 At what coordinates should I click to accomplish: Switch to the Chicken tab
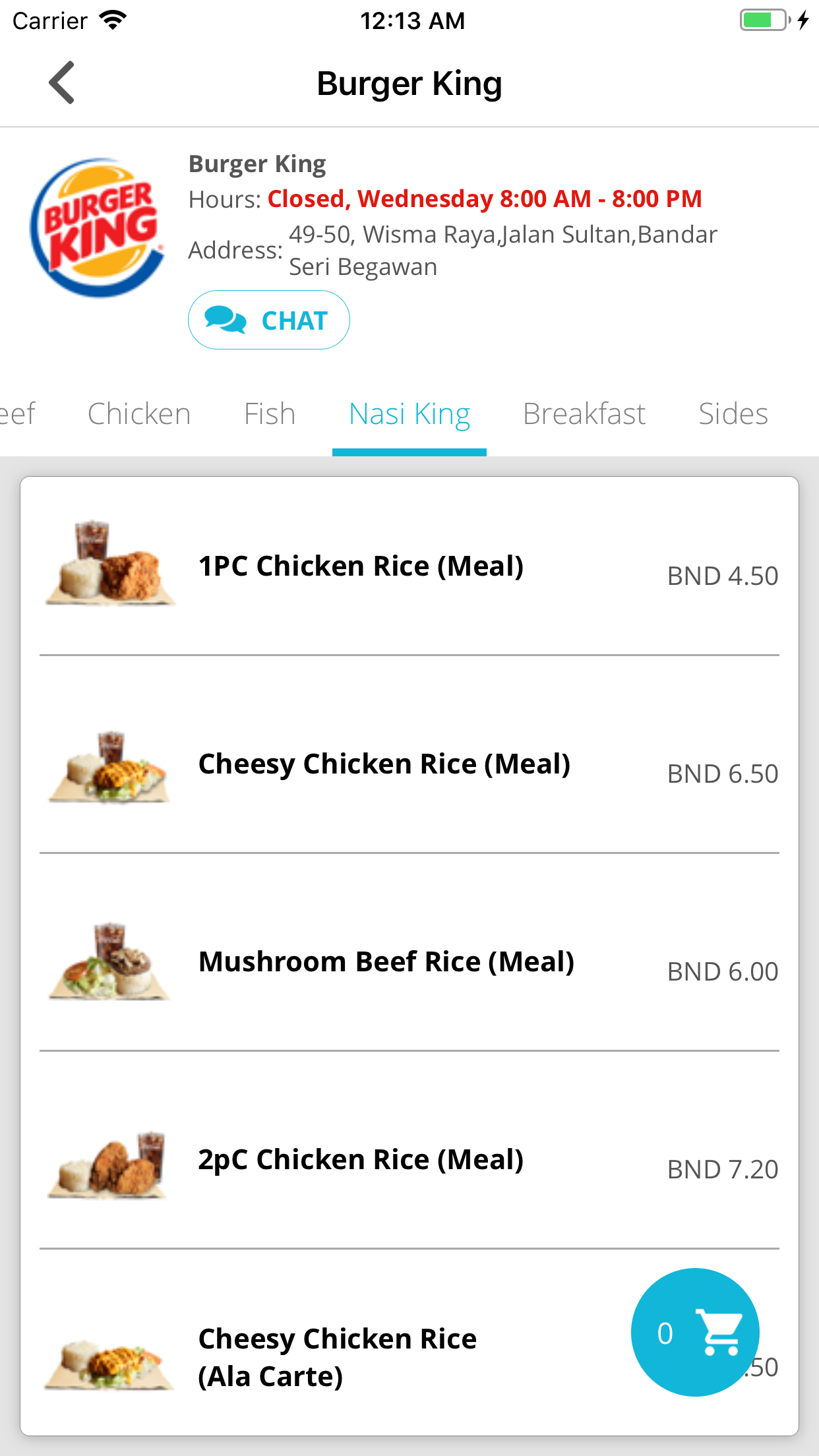[x=139, y=414]
